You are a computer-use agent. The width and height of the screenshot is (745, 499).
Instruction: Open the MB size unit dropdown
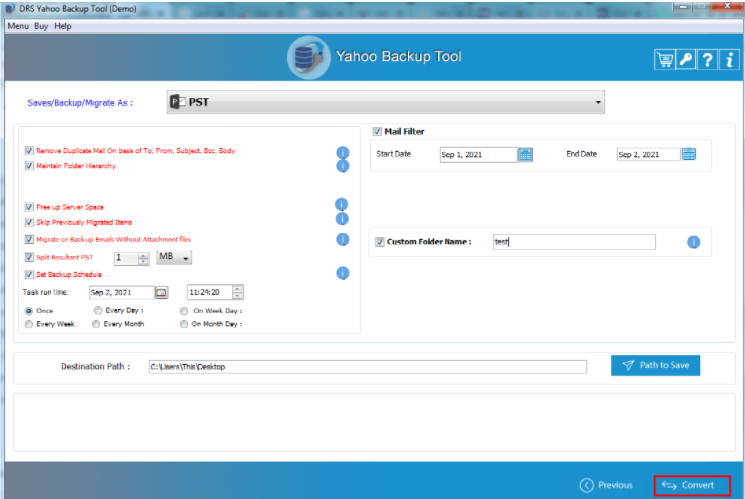pos(174,257)
